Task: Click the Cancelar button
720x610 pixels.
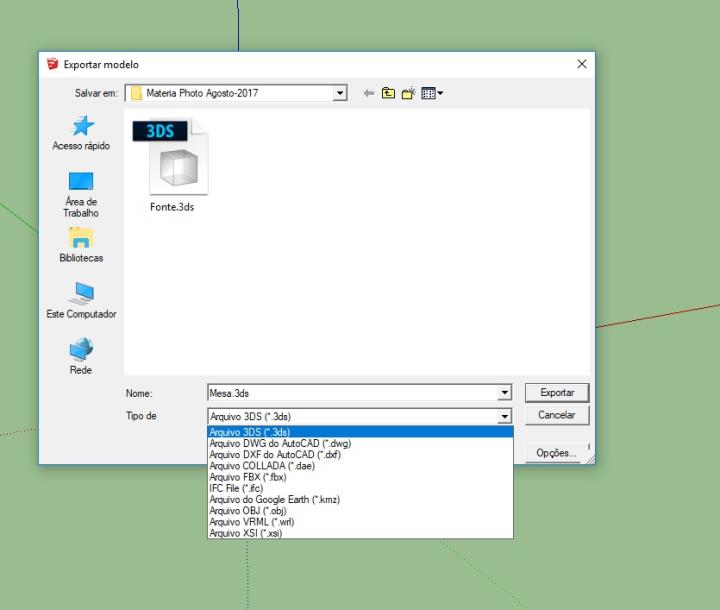Action: (x=557, y=415)
